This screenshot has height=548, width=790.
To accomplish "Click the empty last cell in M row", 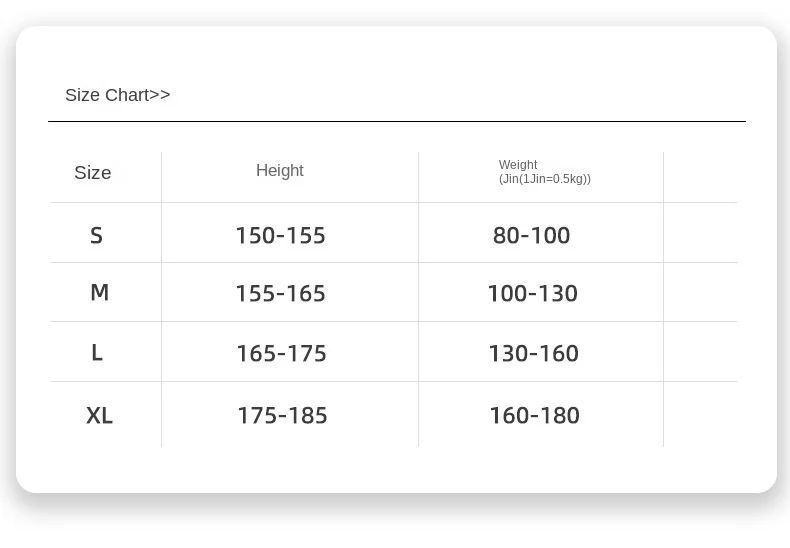I will tap(700, 292).
